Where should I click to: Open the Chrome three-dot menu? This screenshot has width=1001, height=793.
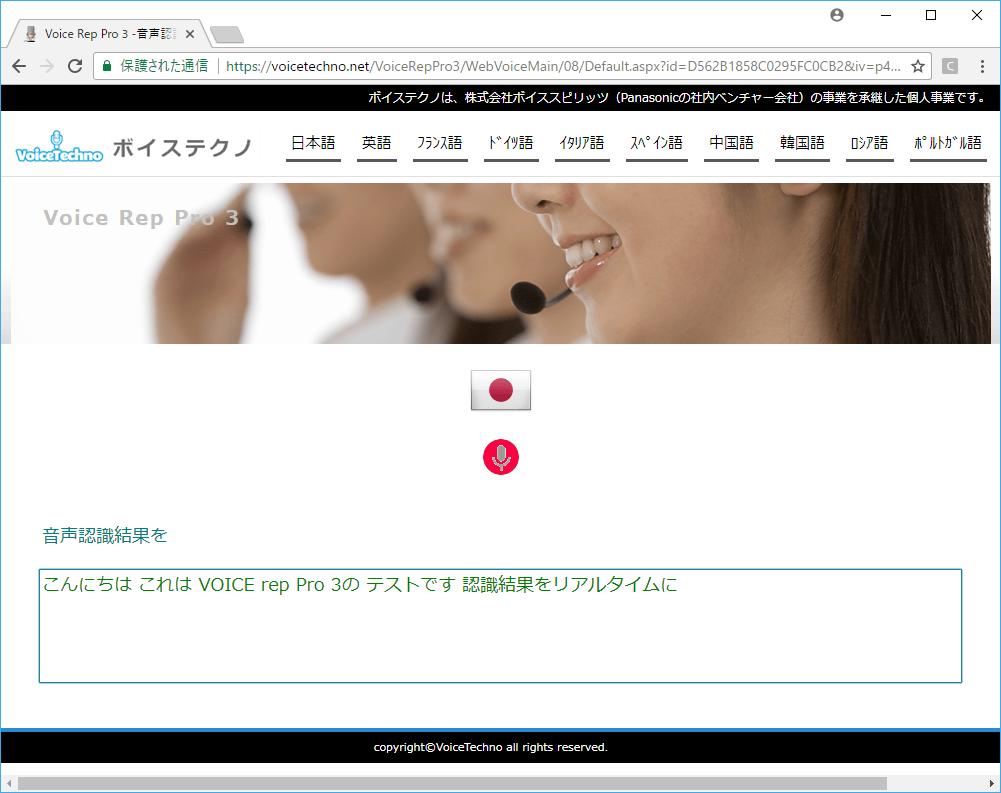coord(982,66)
